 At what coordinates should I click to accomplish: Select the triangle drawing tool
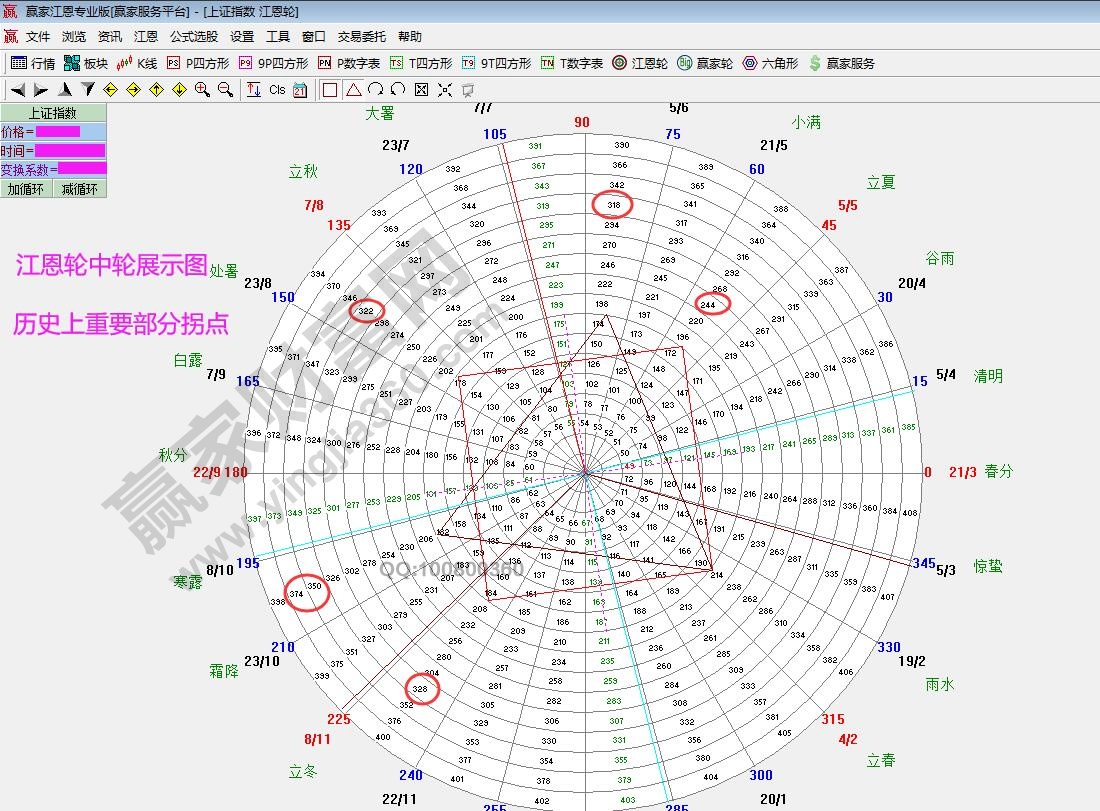click(353, 90)
